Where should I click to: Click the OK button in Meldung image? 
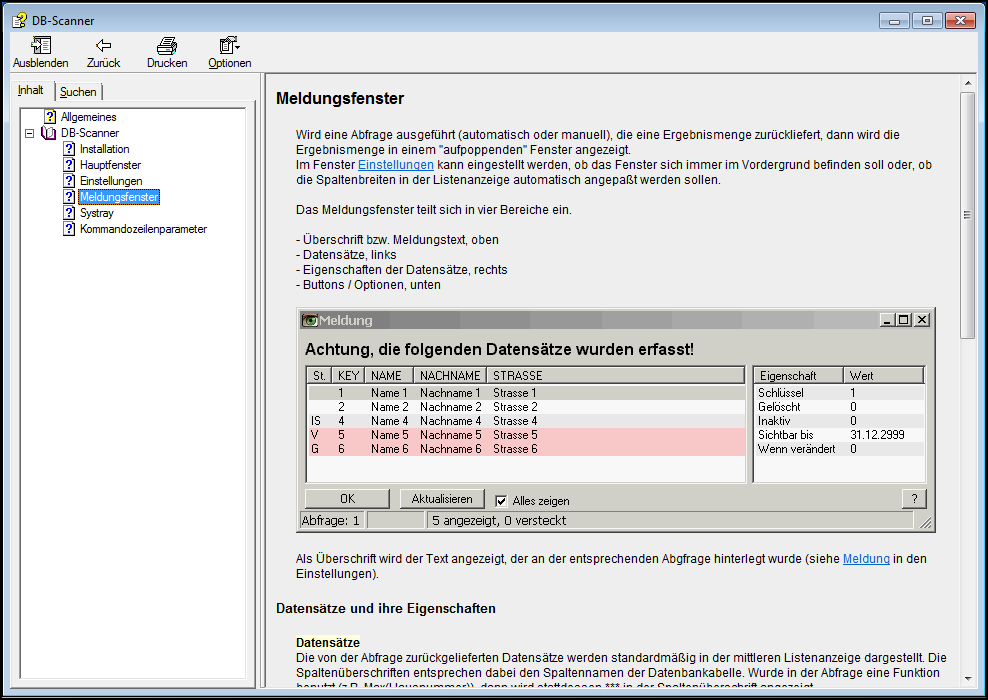coord(347,499)
